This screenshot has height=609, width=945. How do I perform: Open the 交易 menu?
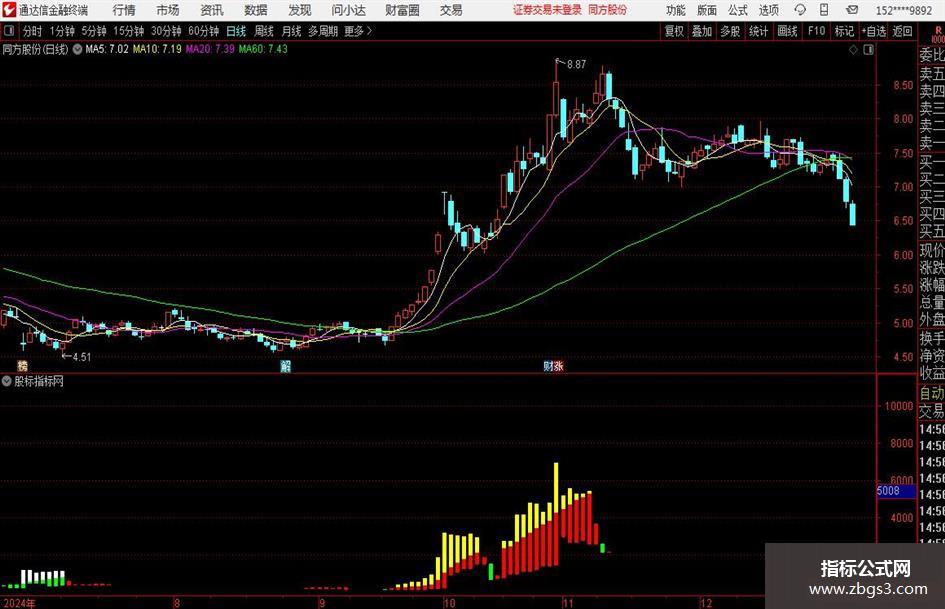click(x=451, y=10)
